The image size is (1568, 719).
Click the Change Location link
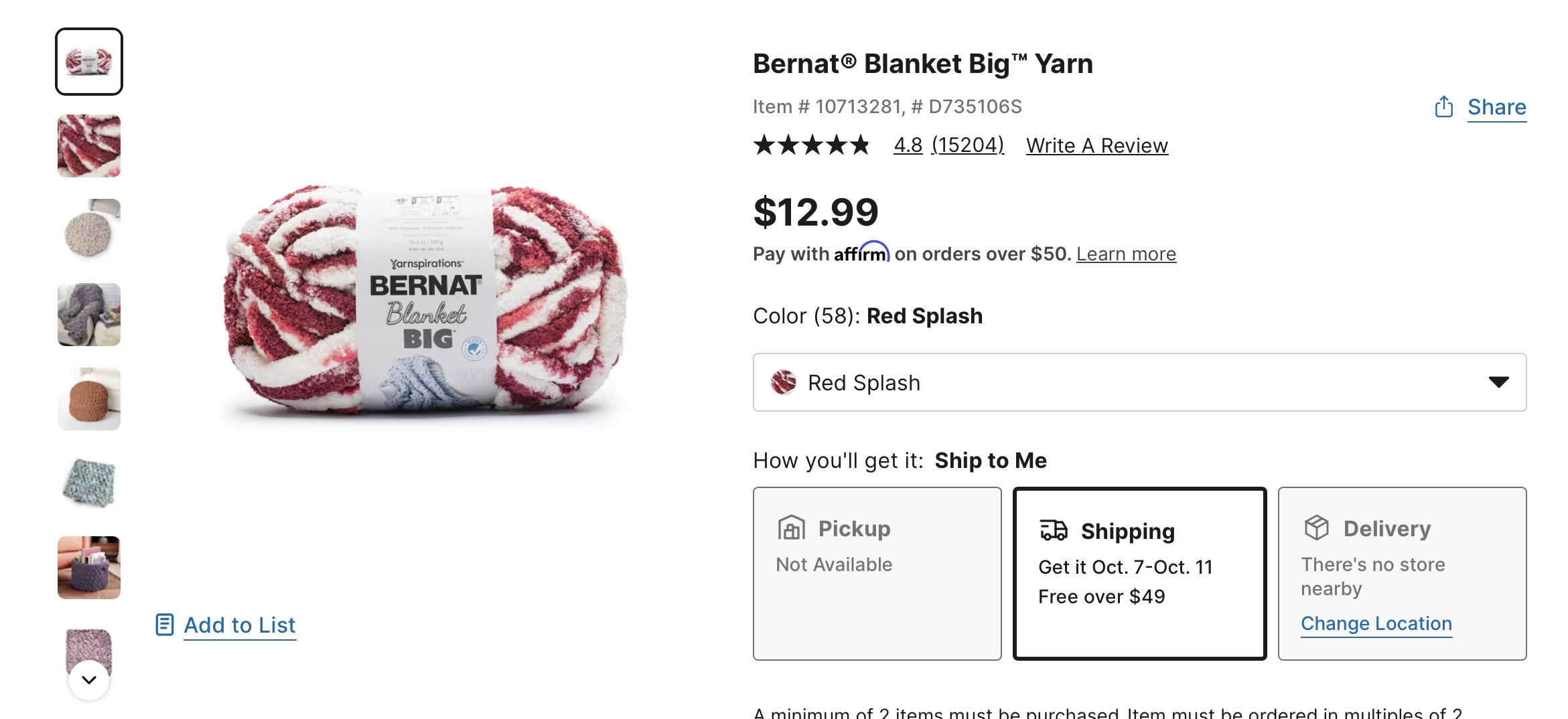[x=1376, y=623]
